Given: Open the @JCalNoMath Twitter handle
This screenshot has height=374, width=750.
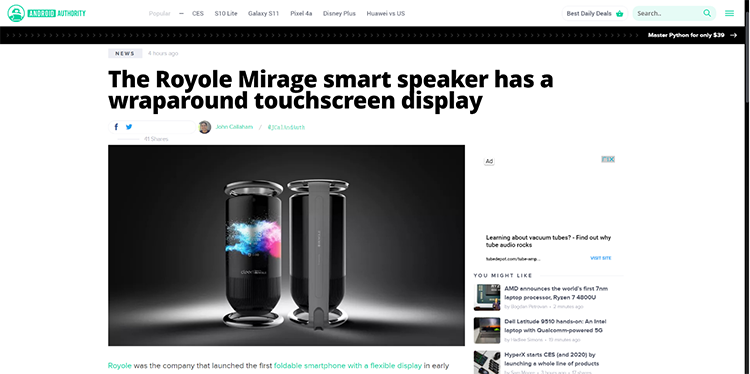Looking at the screenshot, I should (286, 127).
